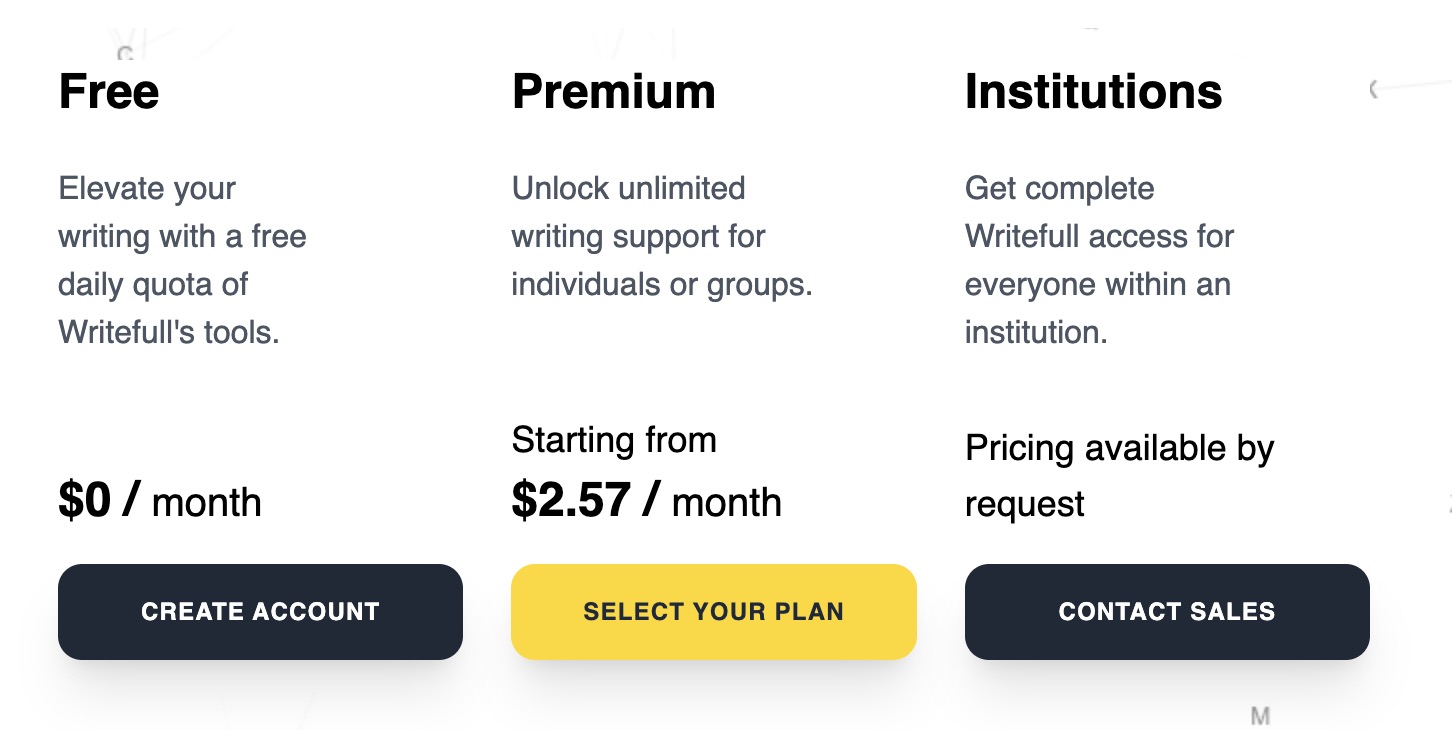This screenshot has width=1452, height=730.
Task: Click the words 'Writefull's tools.'
Action: pyautogui.click(x=169, y=332)
